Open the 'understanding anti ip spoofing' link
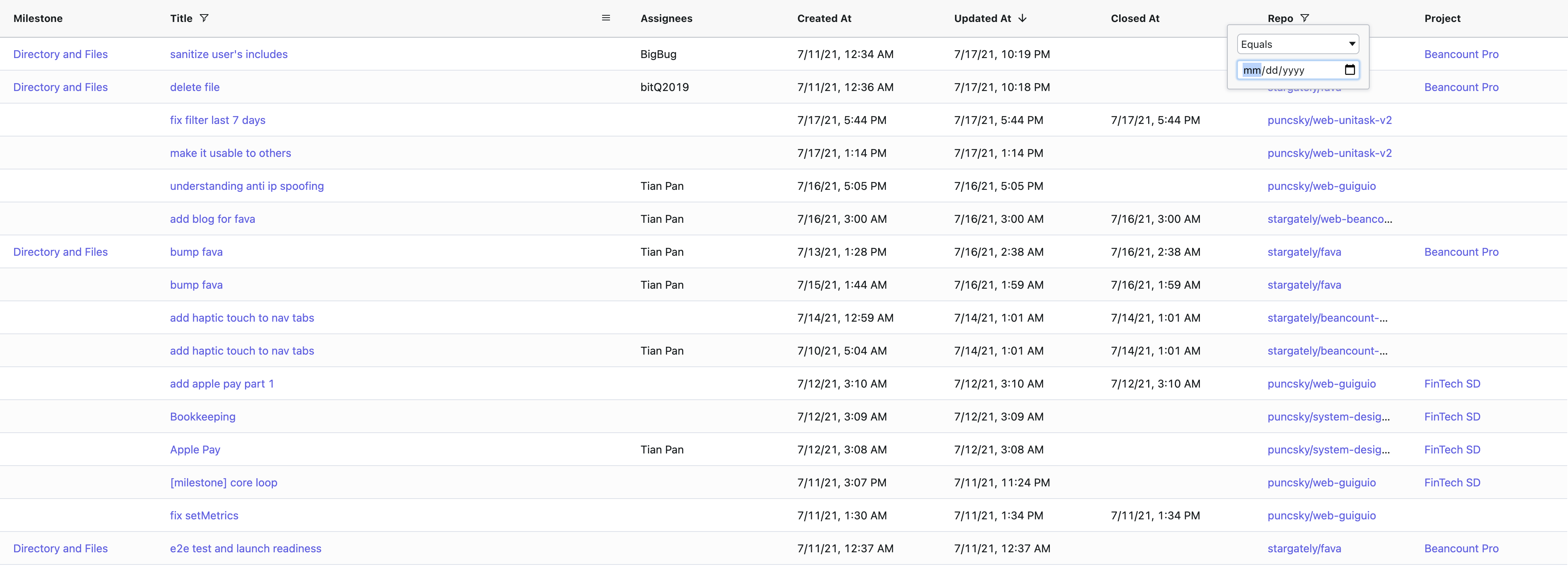The height and width of the screenshot is (568, 1568). tap(247, 186)
